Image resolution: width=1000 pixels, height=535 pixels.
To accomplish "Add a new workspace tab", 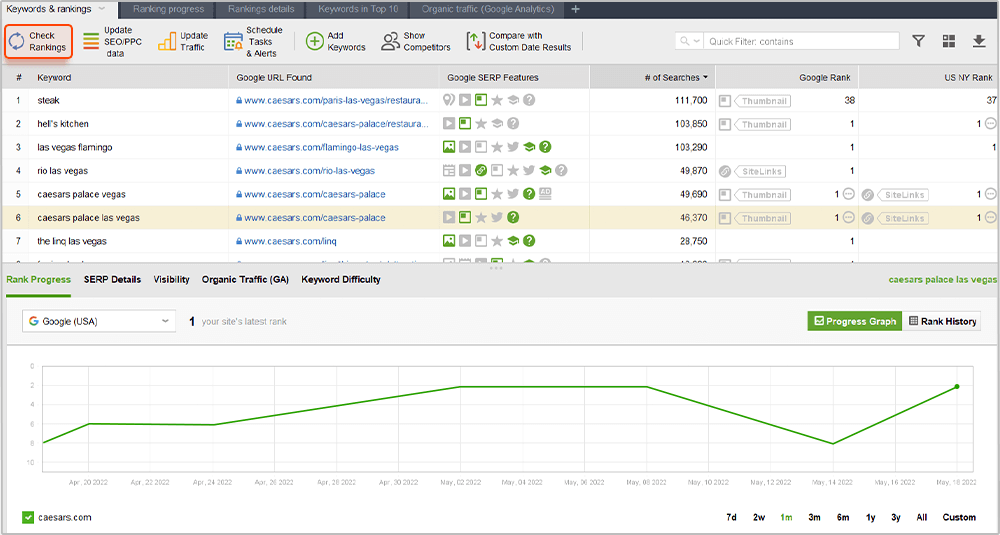I will 575,9.
